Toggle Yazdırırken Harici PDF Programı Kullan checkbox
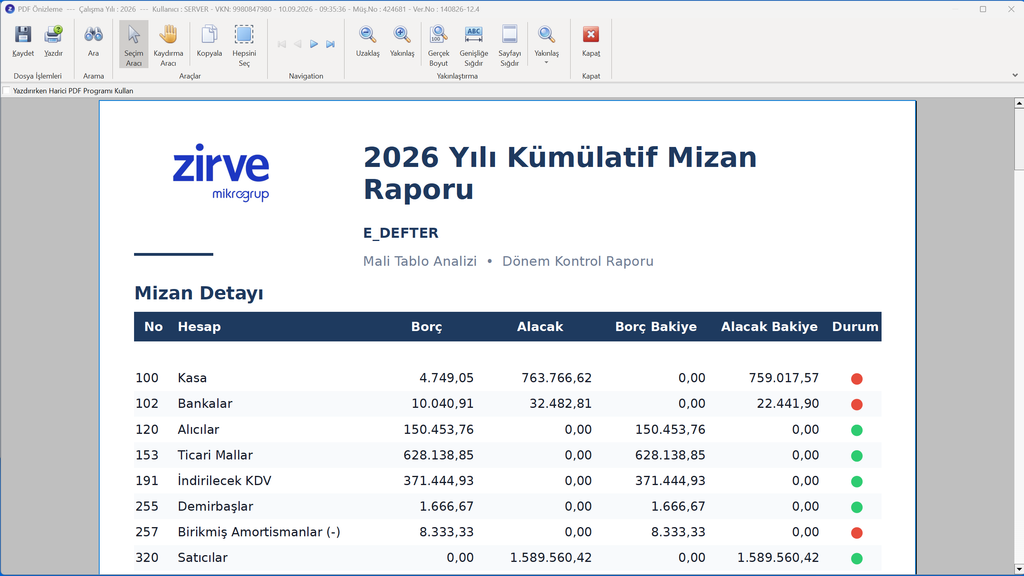1024x576 pixels. (x=7, y=91)
